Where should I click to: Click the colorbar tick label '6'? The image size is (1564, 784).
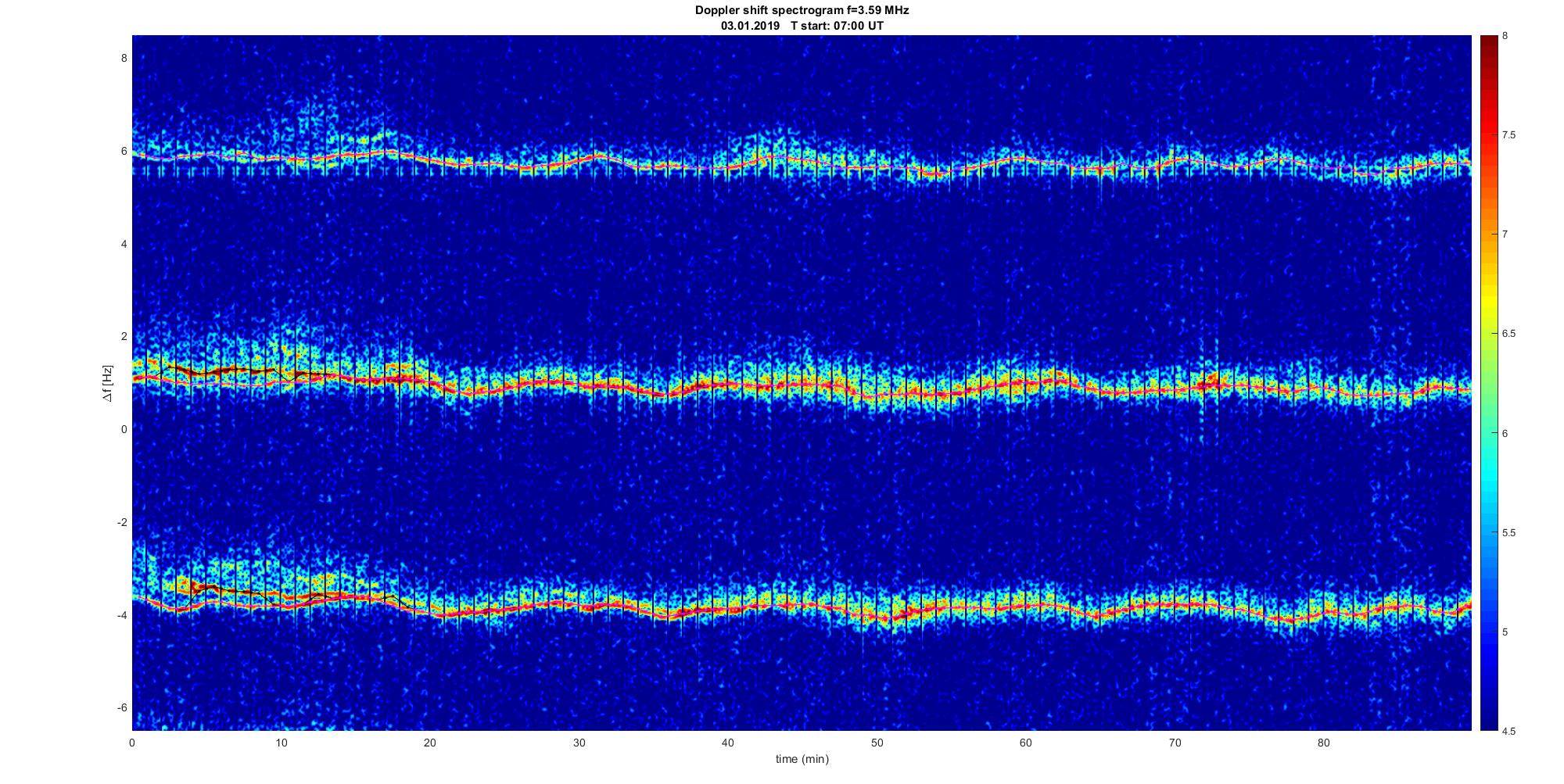click(x=1505, y=433)
